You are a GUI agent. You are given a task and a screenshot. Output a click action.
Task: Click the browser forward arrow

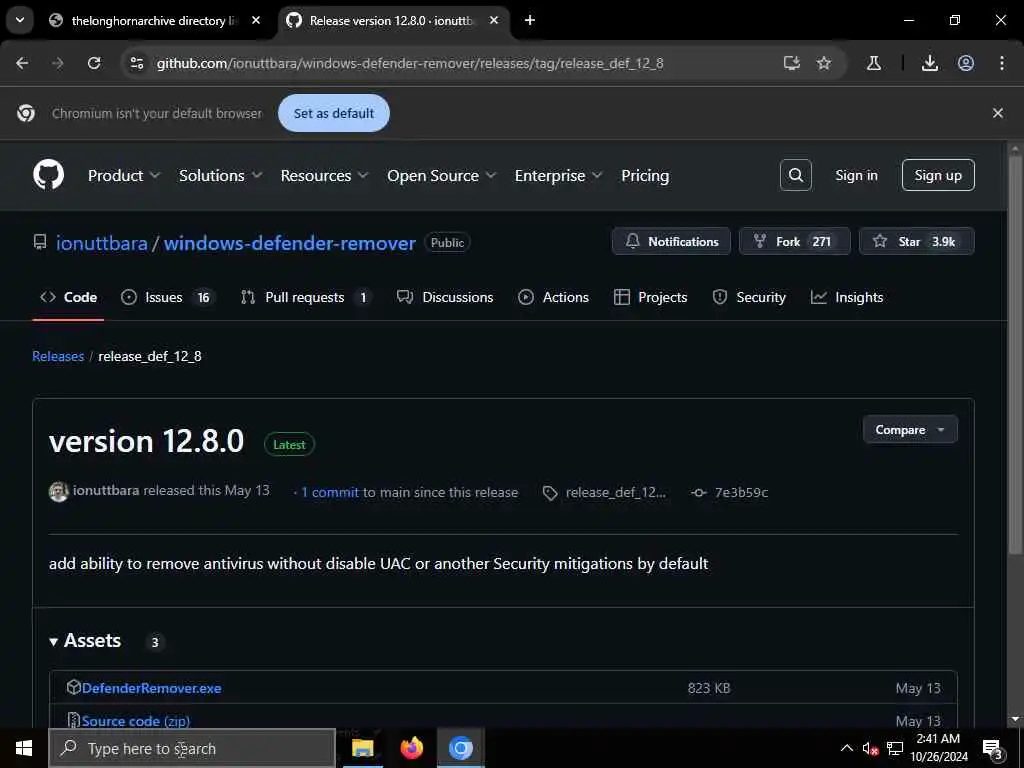coord(58,63)
